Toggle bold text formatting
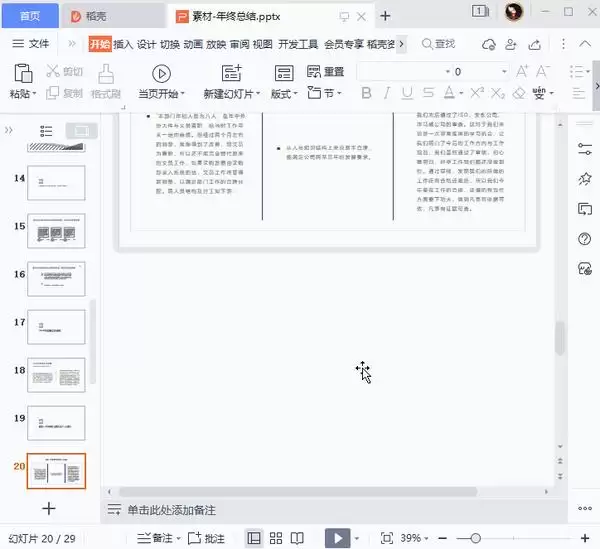Image resolution: width=600 pixels, height=549 pixels. point(366,93)
